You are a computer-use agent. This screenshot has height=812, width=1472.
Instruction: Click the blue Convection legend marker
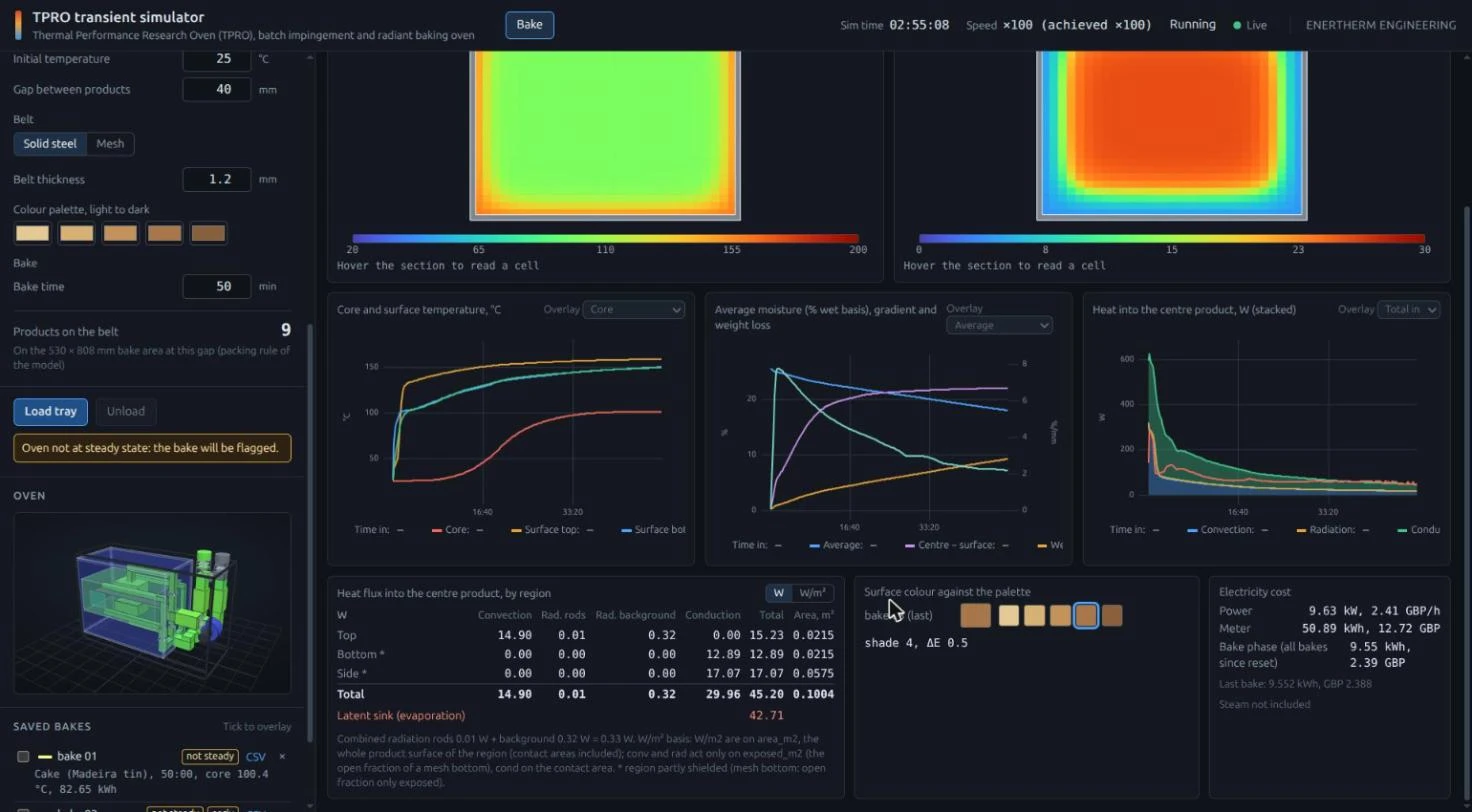click(1193, 530)
